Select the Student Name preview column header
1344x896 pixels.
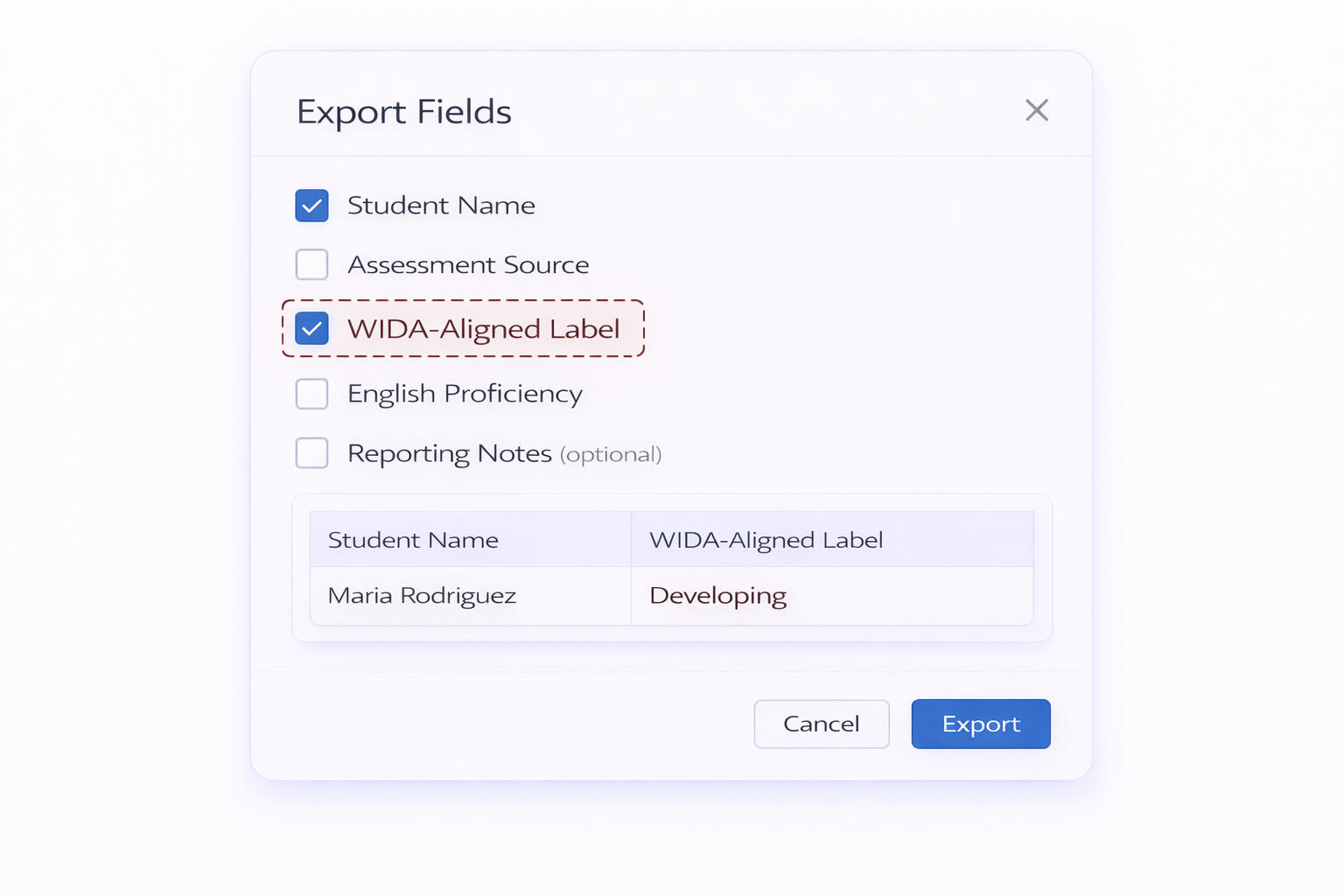(413, 540)
